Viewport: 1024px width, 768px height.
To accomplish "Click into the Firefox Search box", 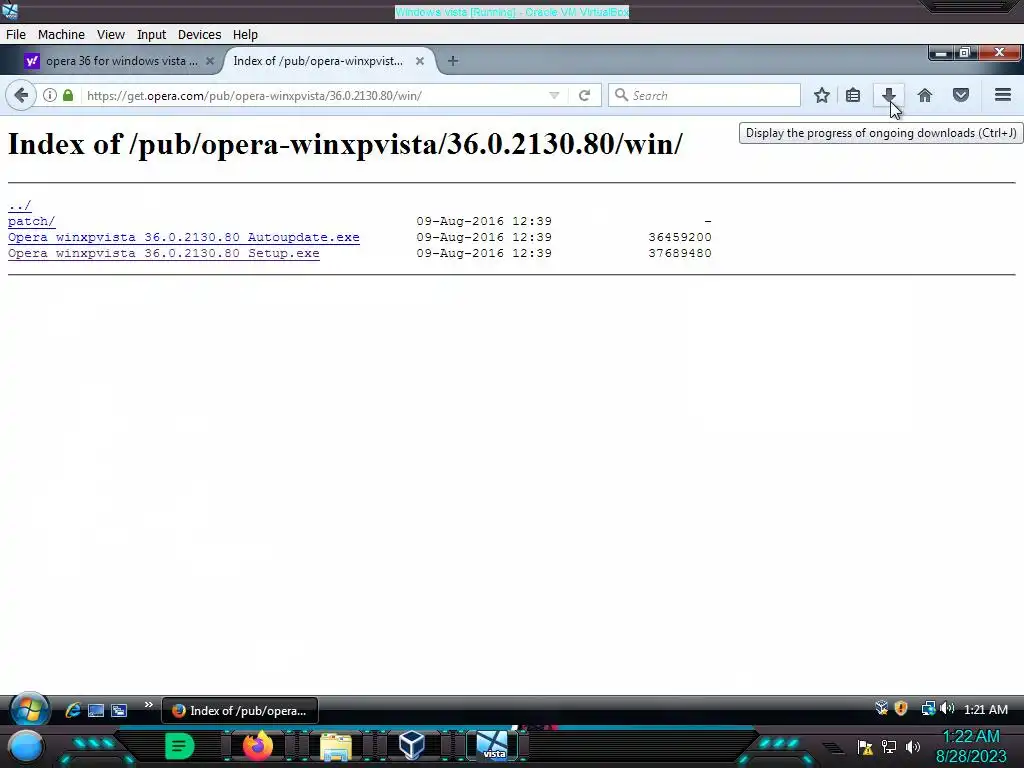I will tap(704, 95).
